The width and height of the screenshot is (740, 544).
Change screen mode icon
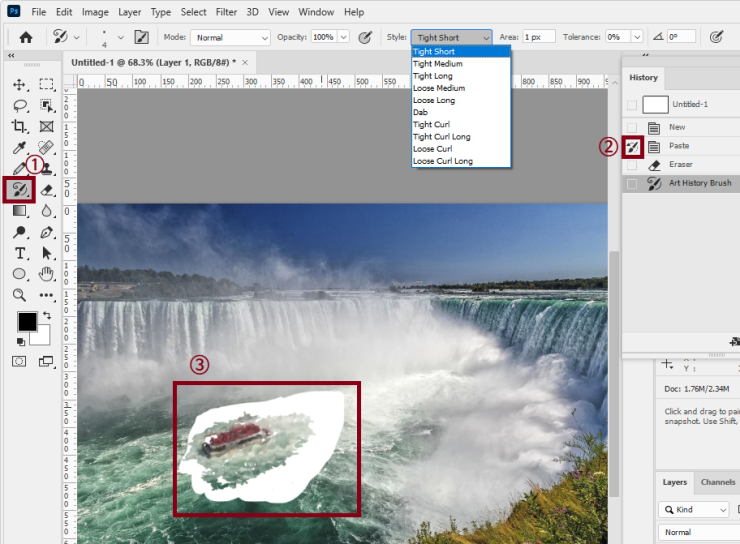pos(46,361)
